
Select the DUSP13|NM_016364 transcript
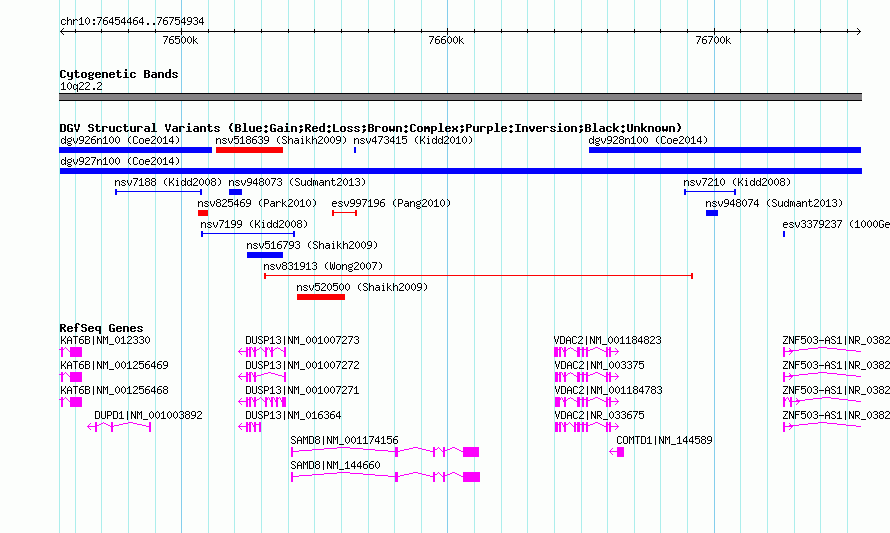250,427
